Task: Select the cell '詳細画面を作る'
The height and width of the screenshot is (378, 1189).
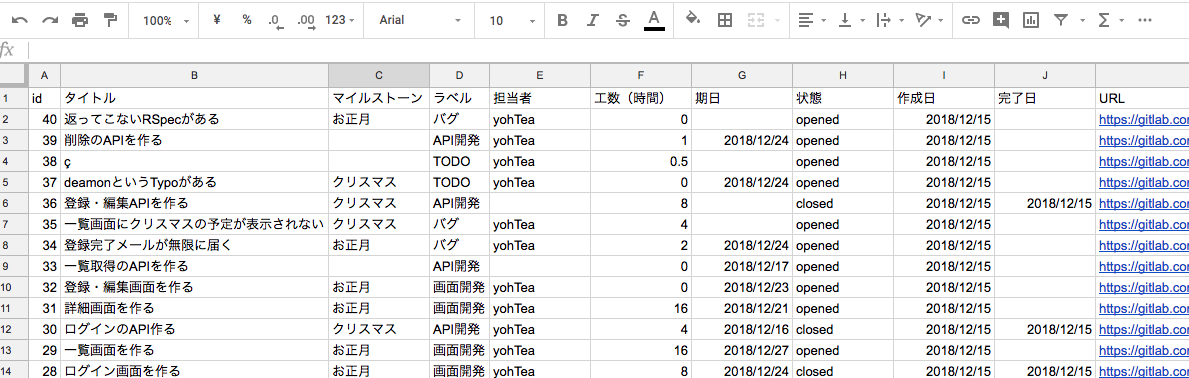Action: click(195, 308)
